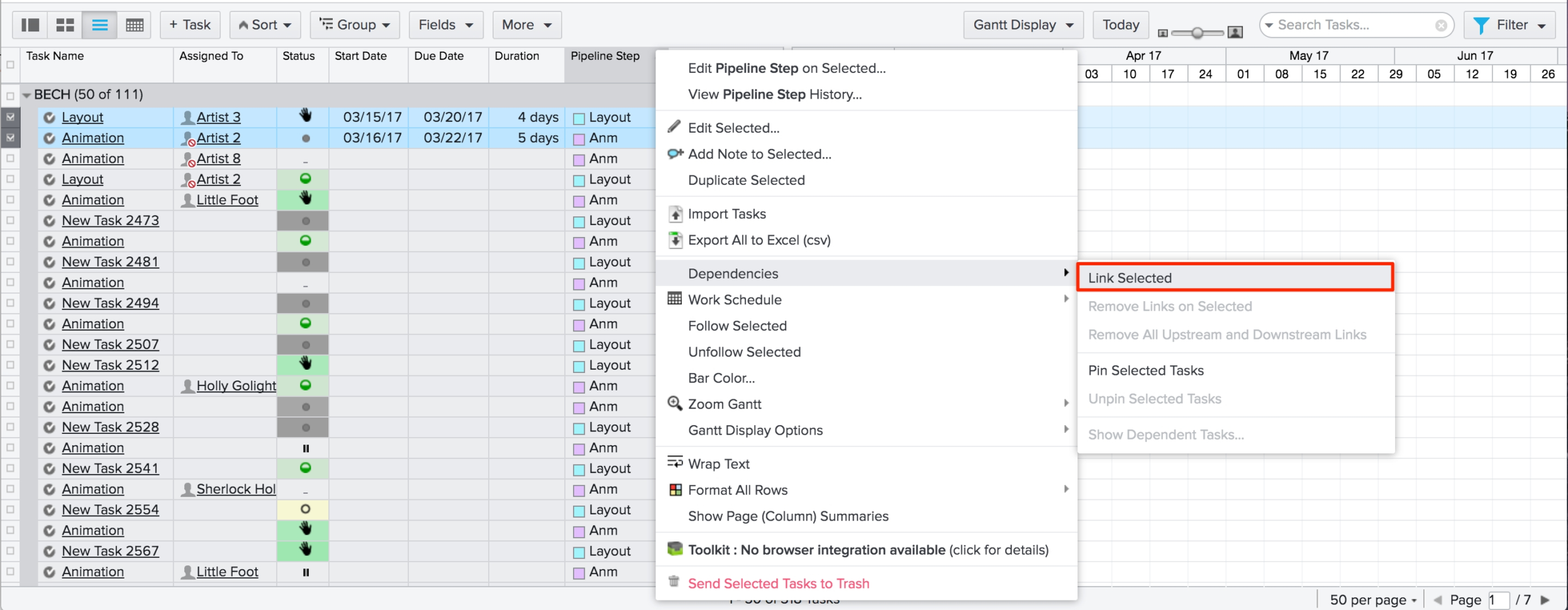Click the trash icon next to Send Selected Tasks
The height and width of the screenshot is (610, 1568).
[x=674, y=583]
